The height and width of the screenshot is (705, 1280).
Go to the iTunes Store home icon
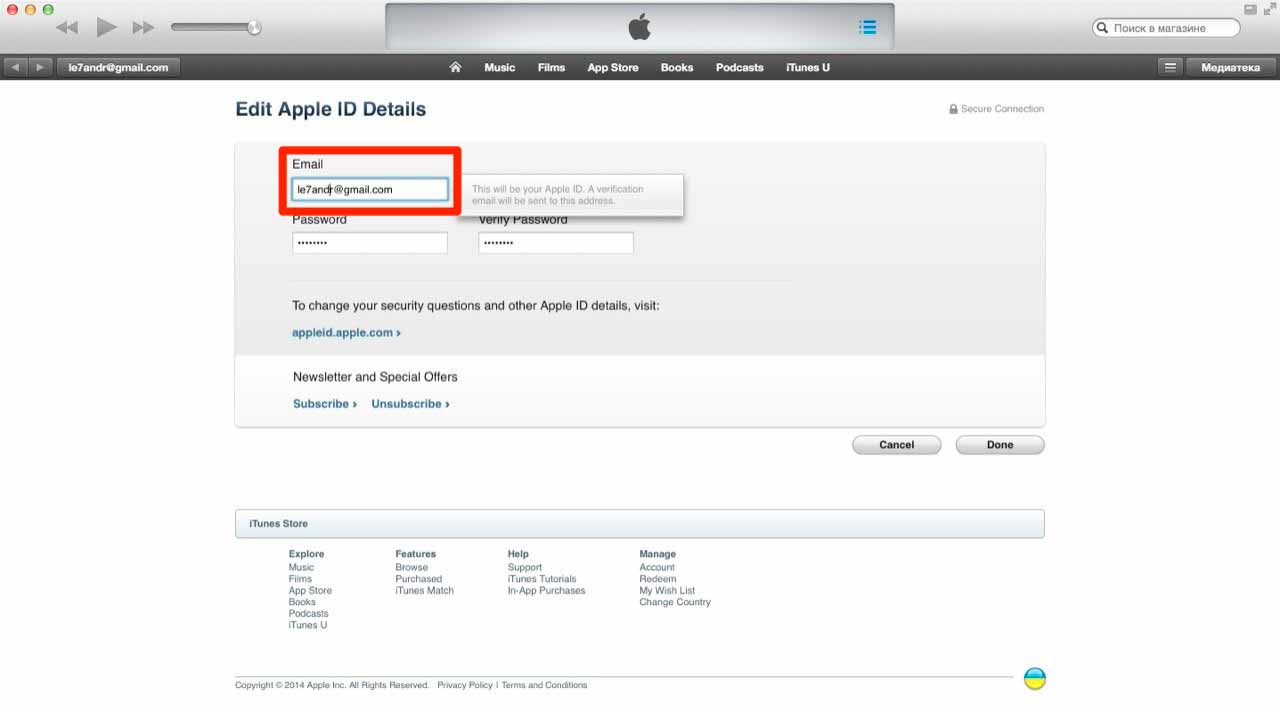point(455,67)
